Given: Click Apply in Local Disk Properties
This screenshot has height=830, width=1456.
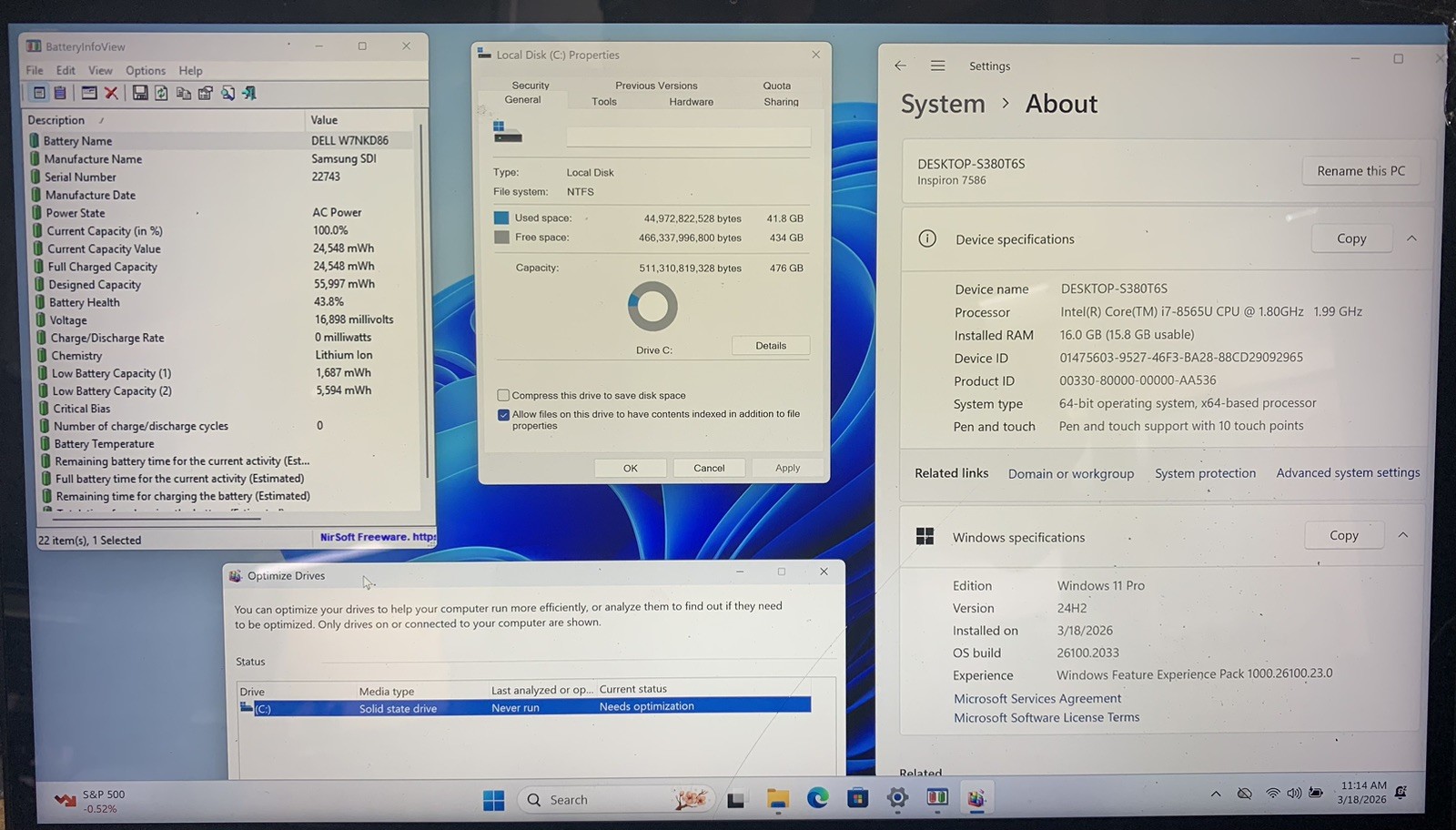Looking at the screenshot, I should 788,468.
